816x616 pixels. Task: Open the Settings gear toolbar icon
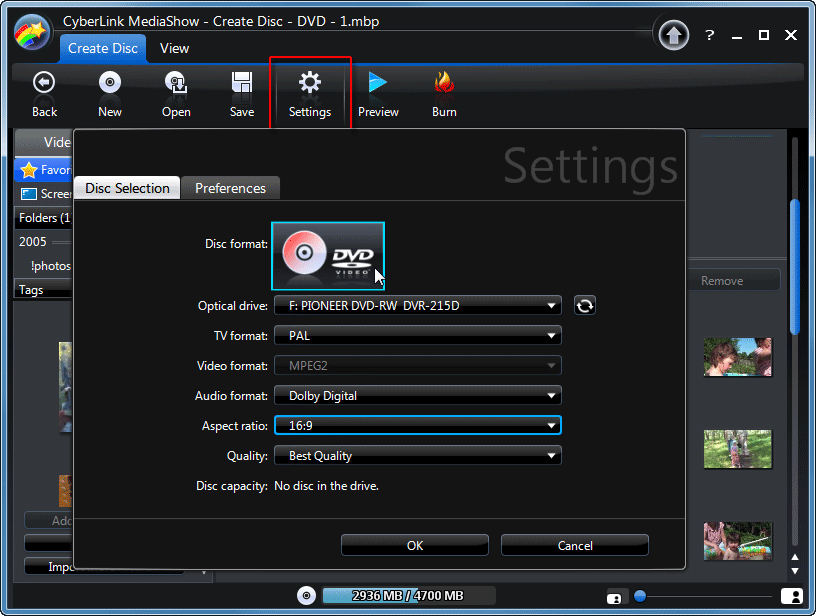coord(310,94)
